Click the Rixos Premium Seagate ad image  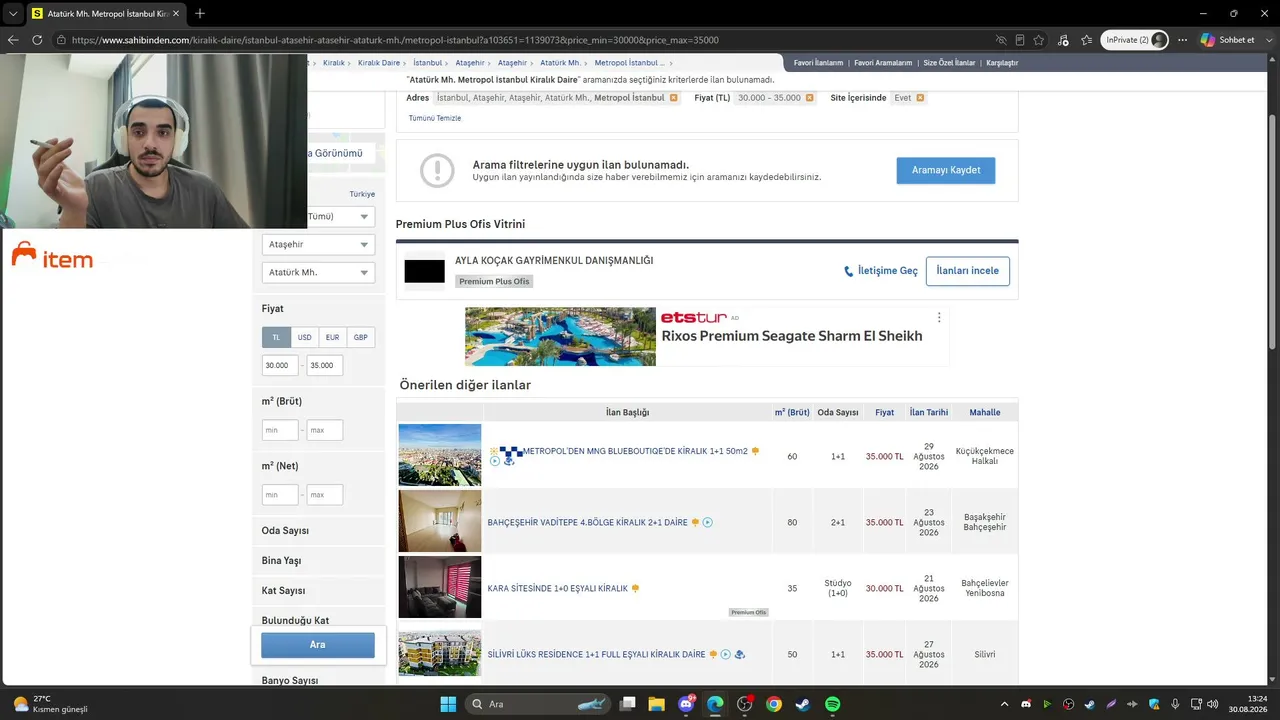(560, 337)
